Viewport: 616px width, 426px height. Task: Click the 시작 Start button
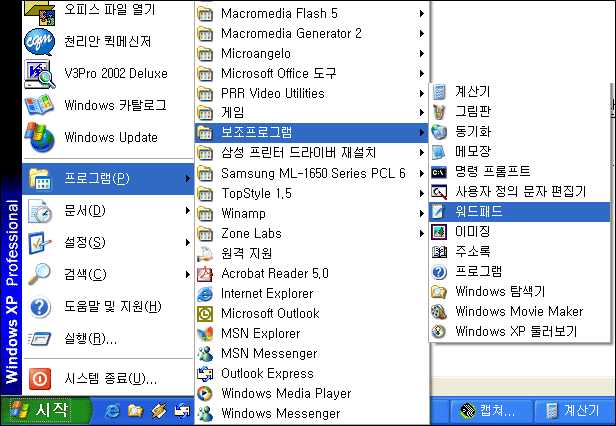click(46, 411)
